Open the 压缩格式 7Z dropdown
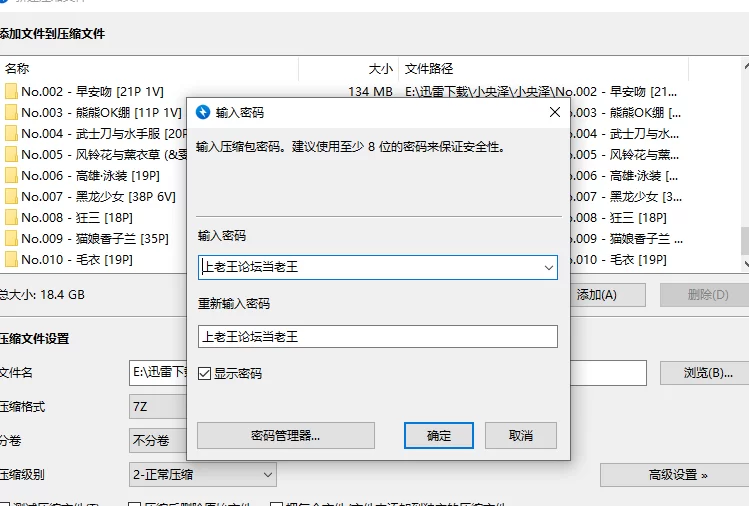The image size is (749, 506). (158, 407)
